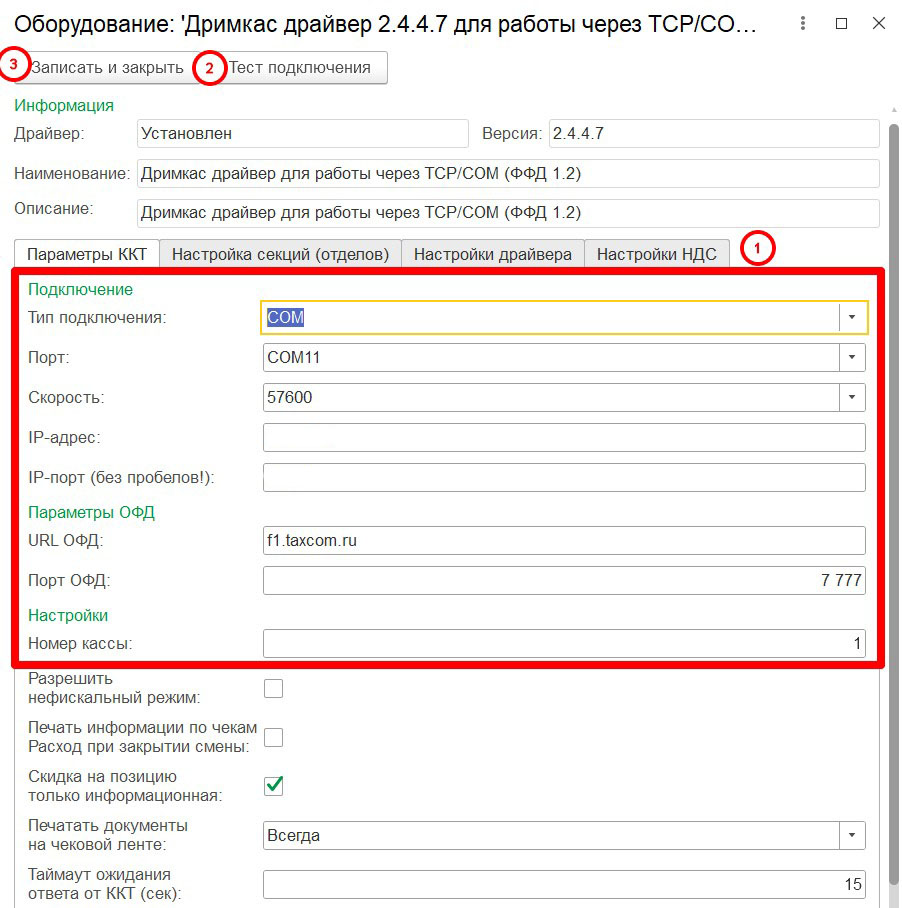Screen dimensions: 902x908
Task: Open the three-dot more options menu
Action: coord(803,23)
